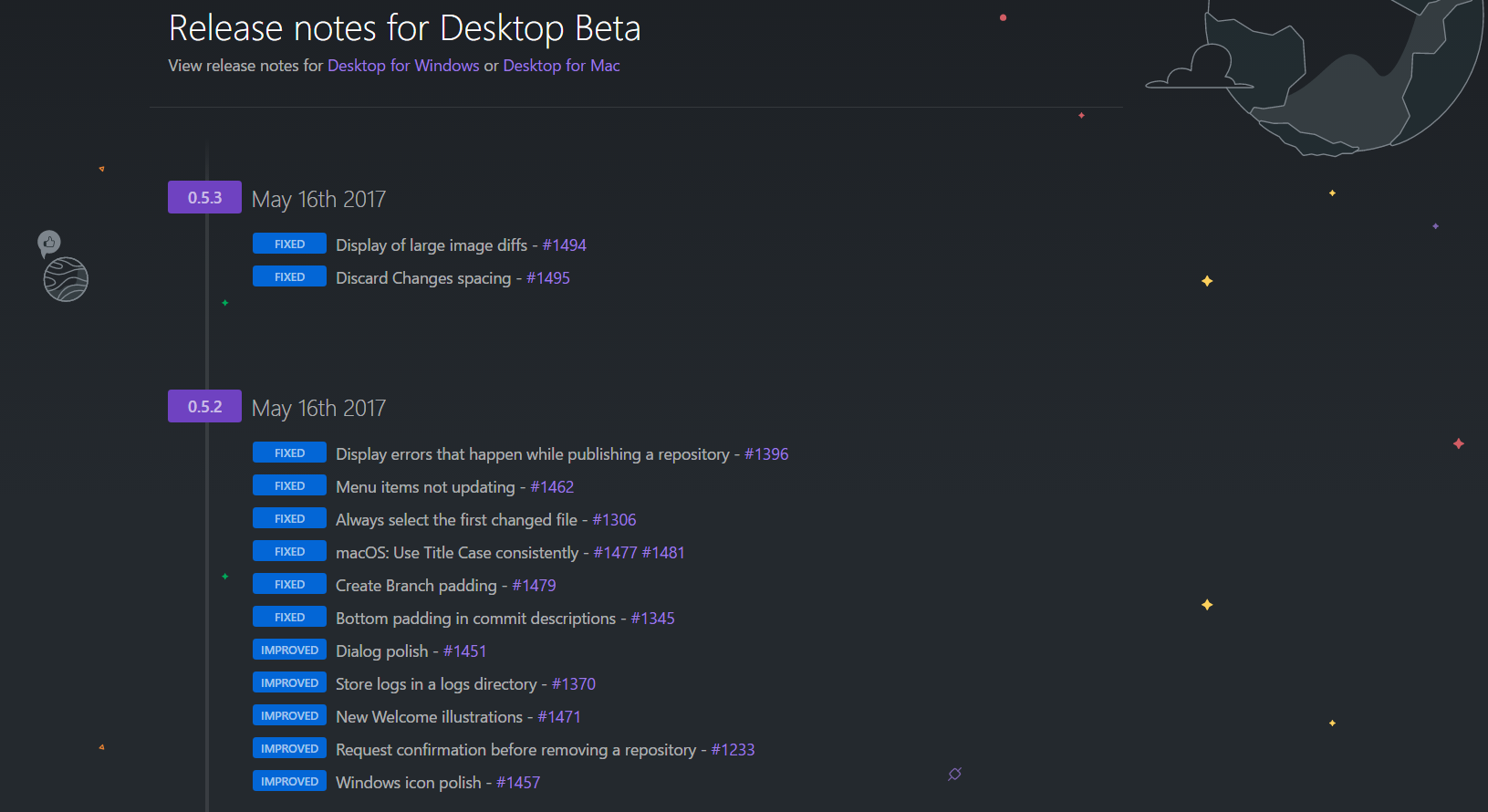
Task: Open issue #1370 link
Action: click(573, 684)
